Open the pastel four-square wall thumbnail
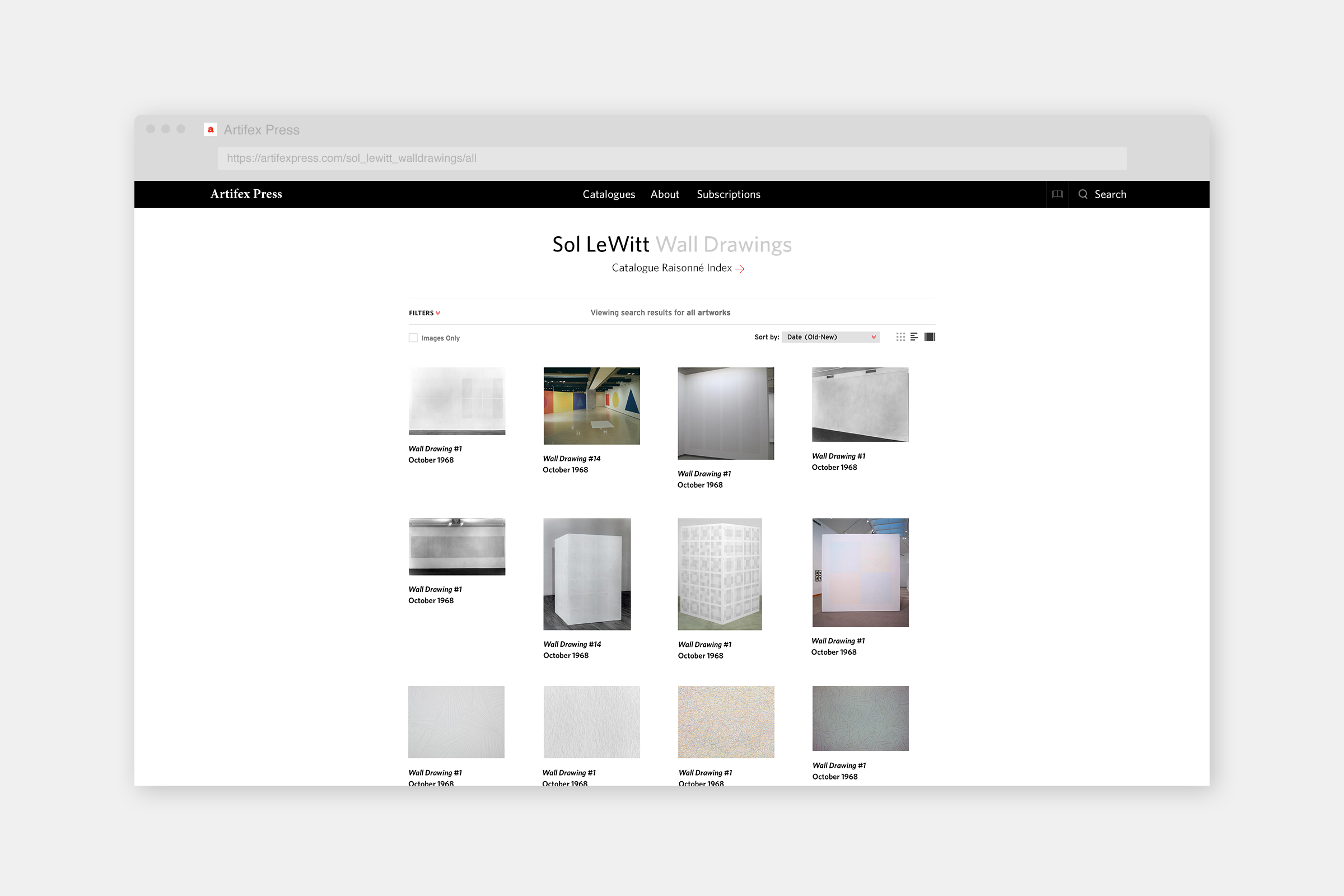The image size is (1344, 896). [860, 572]
